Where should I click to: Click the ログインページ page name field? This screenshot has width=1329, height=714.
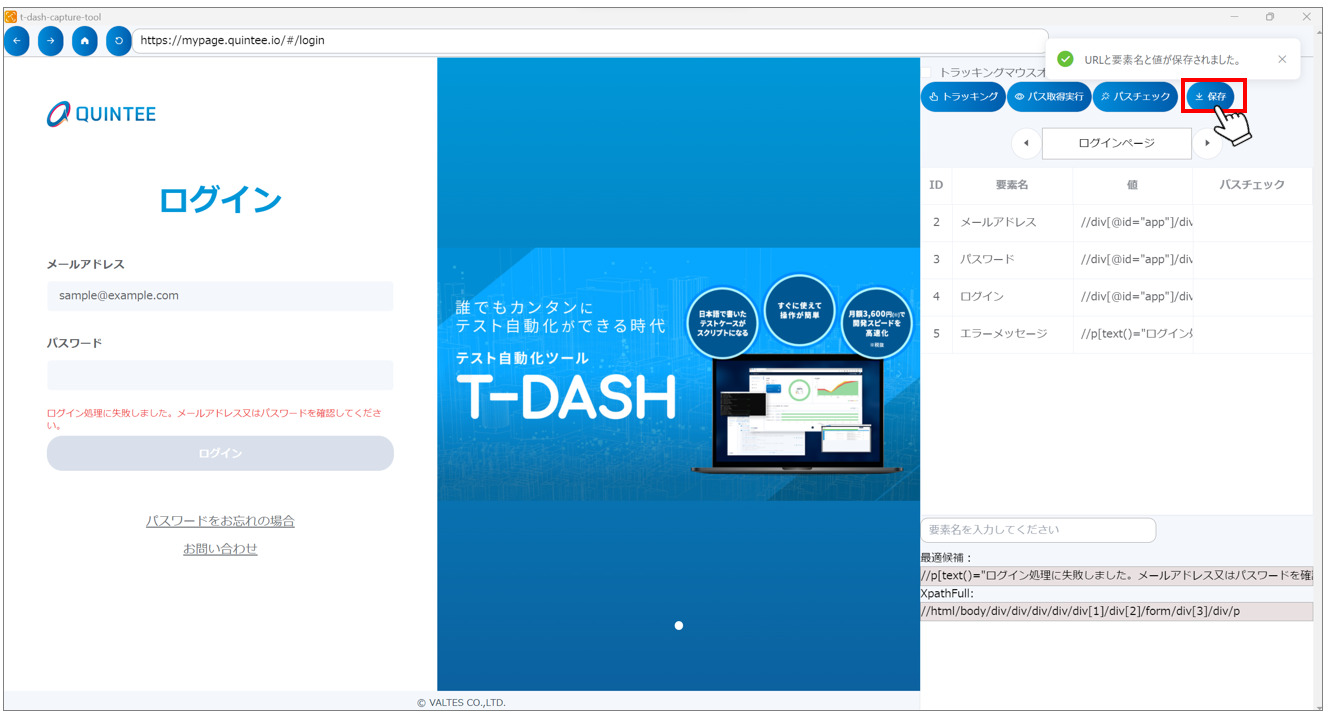coord(1116,144)
